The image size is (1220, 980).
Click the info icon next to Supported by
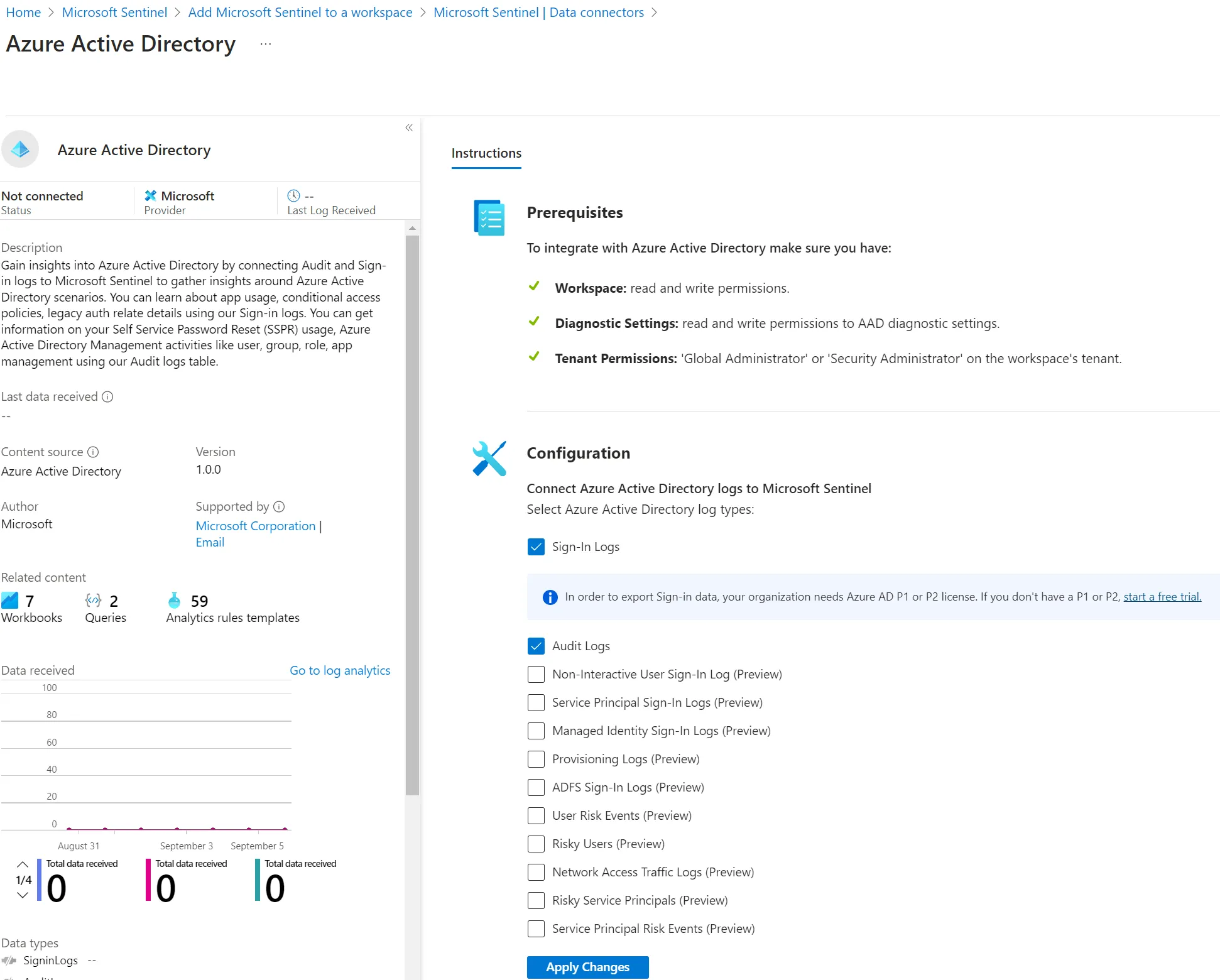(279, 506)
